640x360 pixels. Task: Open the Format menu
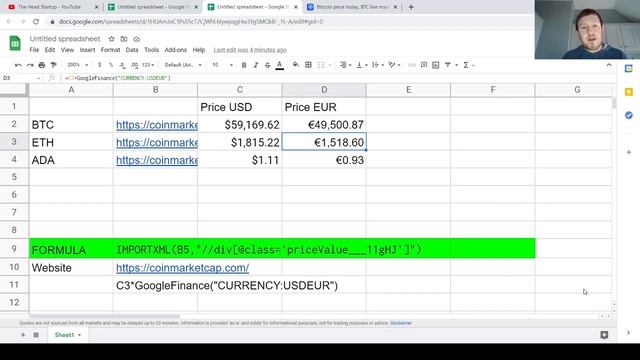110,50
